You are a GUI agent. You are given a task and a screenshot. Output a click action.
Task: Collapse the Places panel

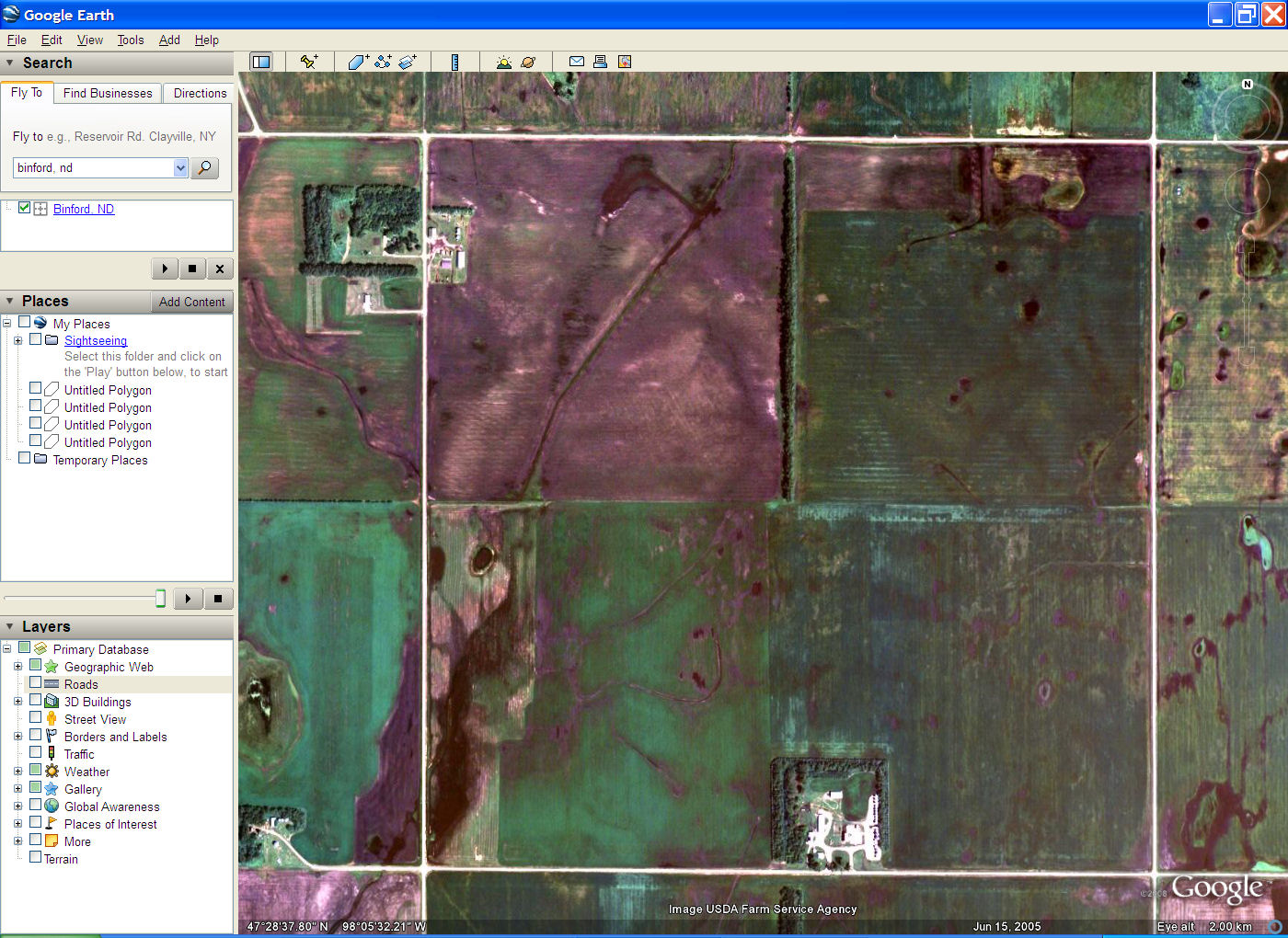tap(10, 302)
